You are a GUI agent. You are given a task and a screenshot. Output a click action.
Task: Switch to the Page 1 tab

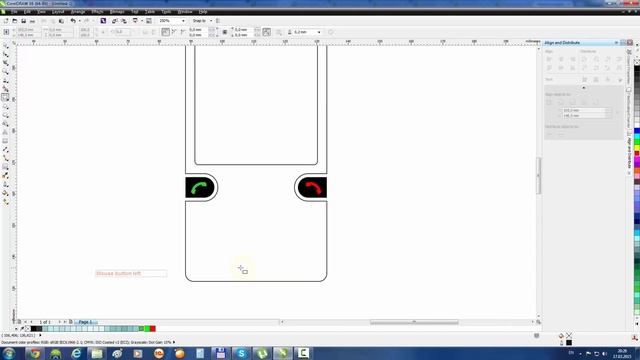[86, 322]
